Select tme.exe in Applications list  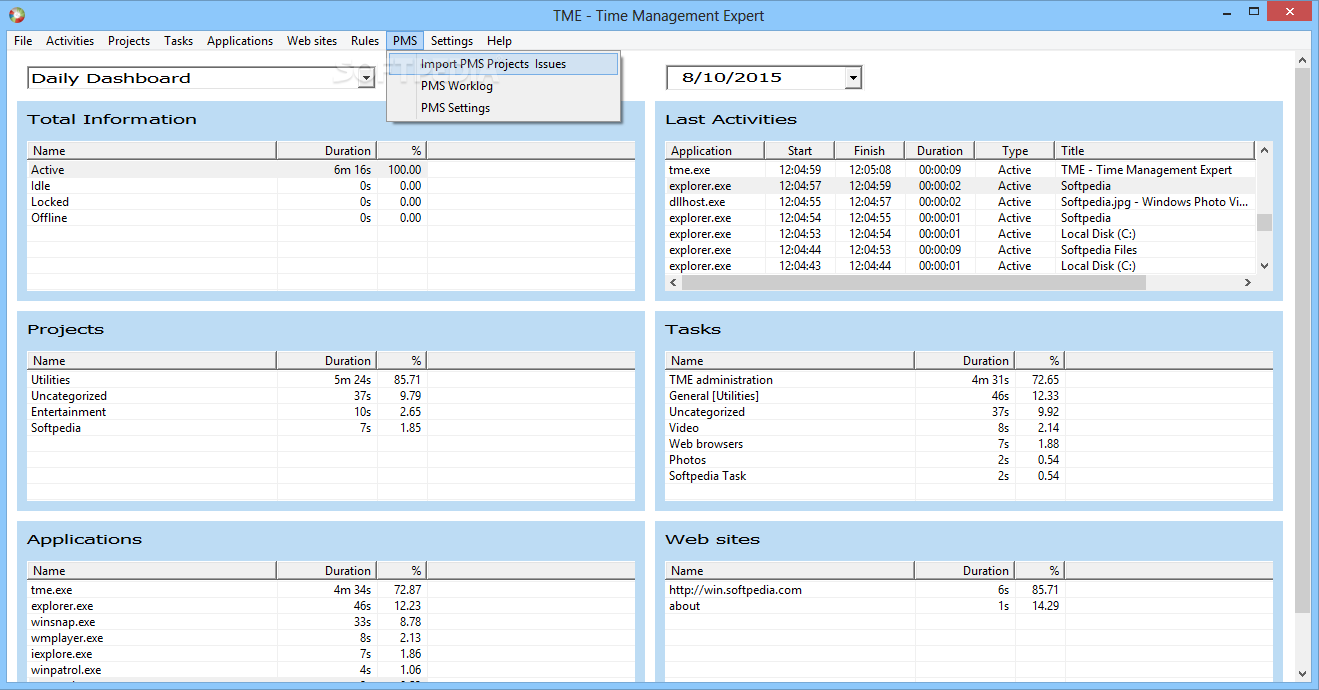pos(330,590)
